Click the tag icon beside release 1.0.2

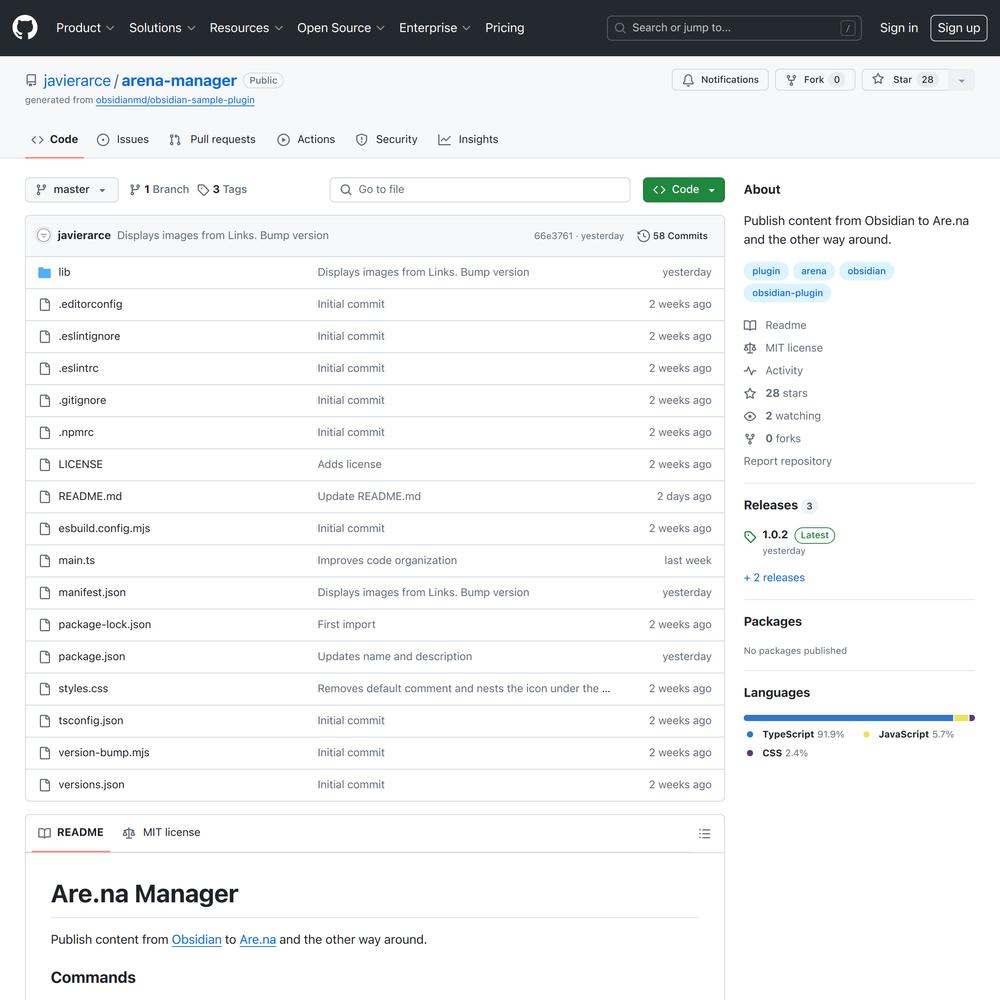click(750, 537)
